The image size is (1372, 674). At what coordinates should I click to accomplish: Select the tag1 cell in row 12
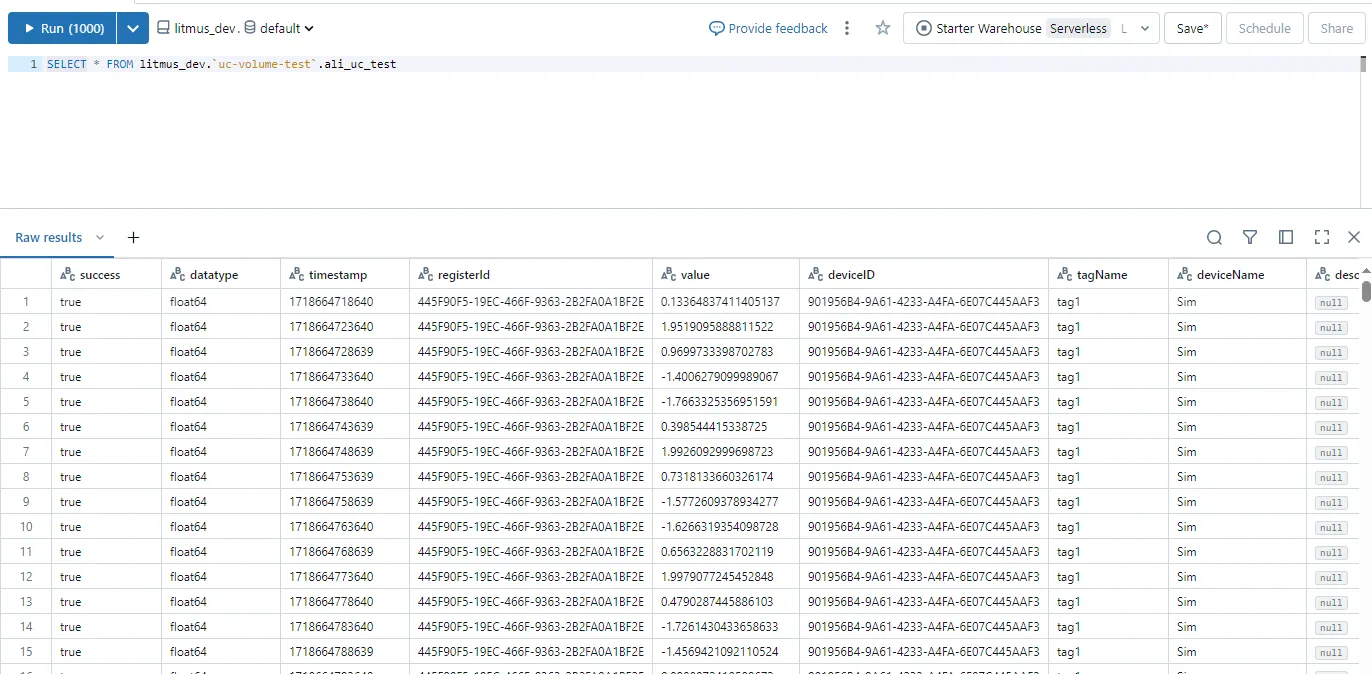(x=1108, y=576)
